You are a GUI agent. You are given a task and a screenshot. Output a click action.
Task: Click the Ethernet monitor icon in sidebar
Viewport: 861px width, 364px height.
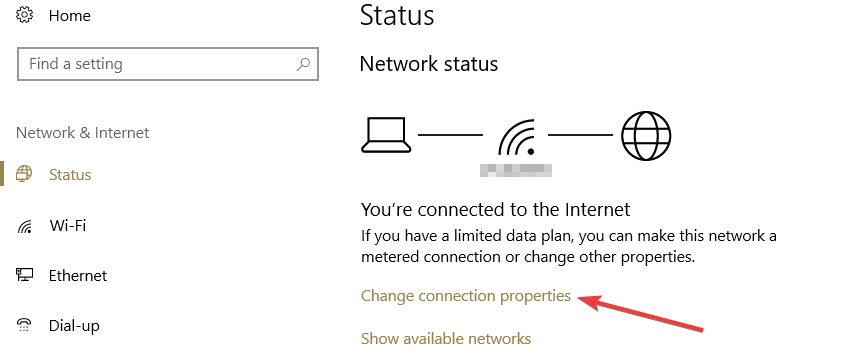tap(24, 276)
